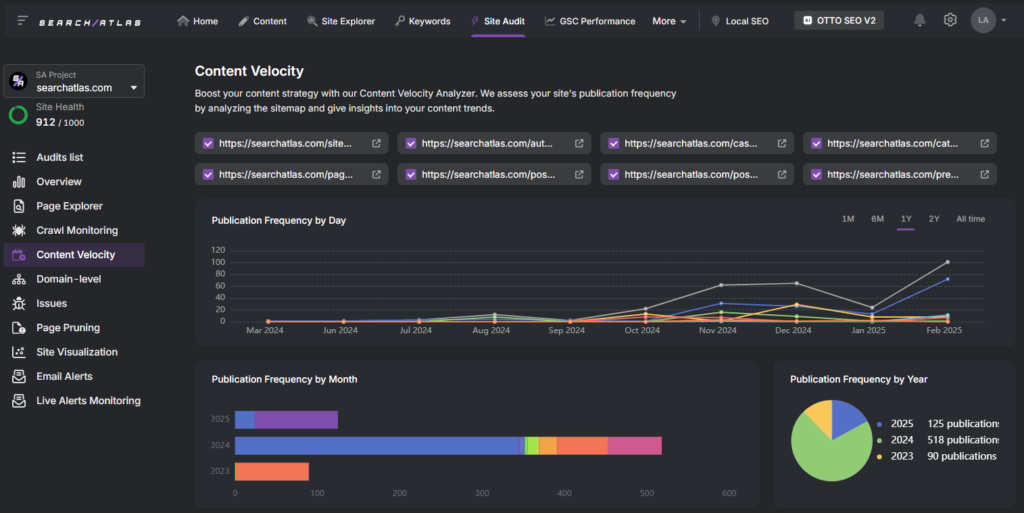The image size is (1024, 513).
Task: Open Page Pruning from the sidebar
Action: click(68, 328)
